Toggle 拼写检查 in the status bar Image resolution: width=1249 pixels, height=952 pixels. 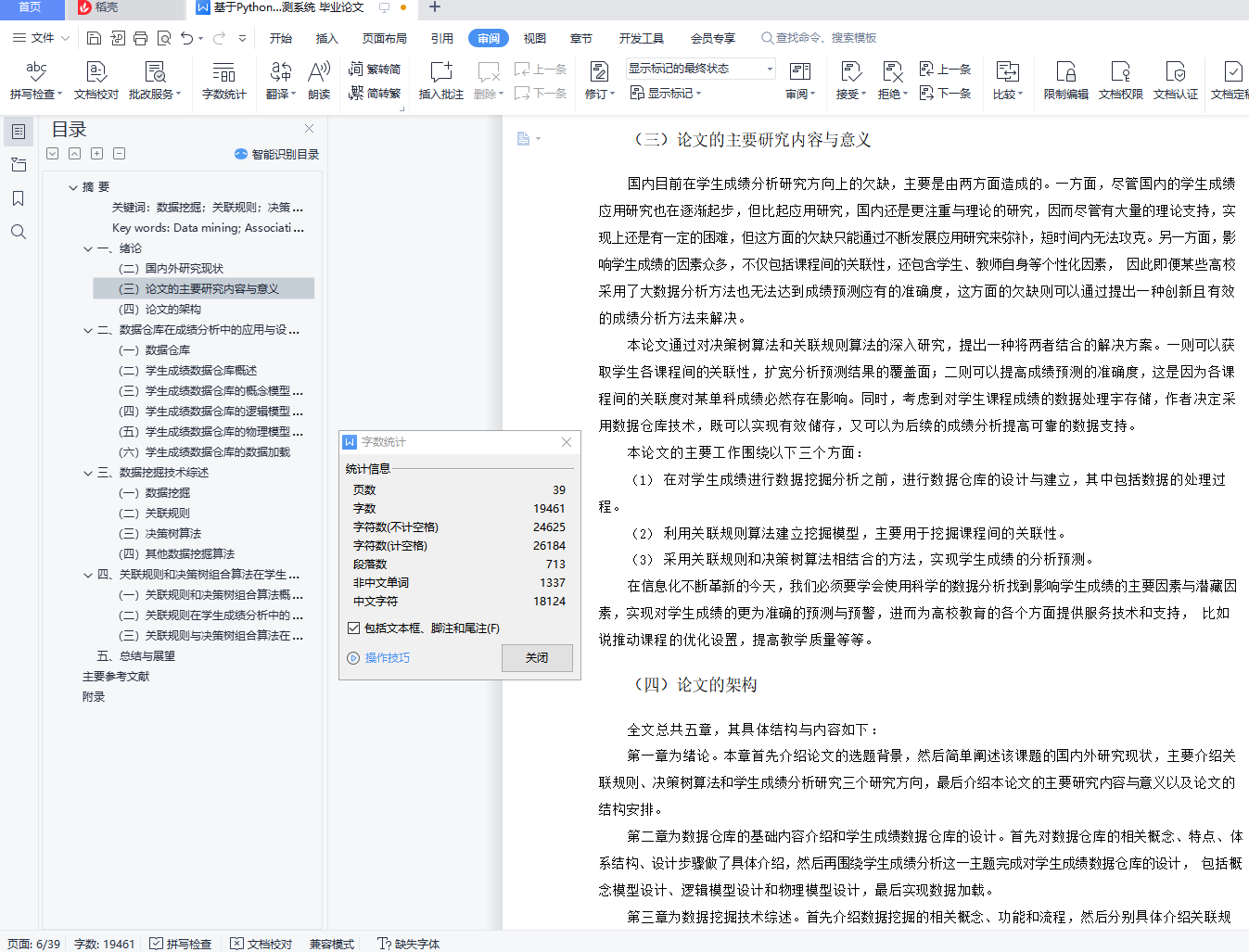pyautogui.click(x=181, y=944)
